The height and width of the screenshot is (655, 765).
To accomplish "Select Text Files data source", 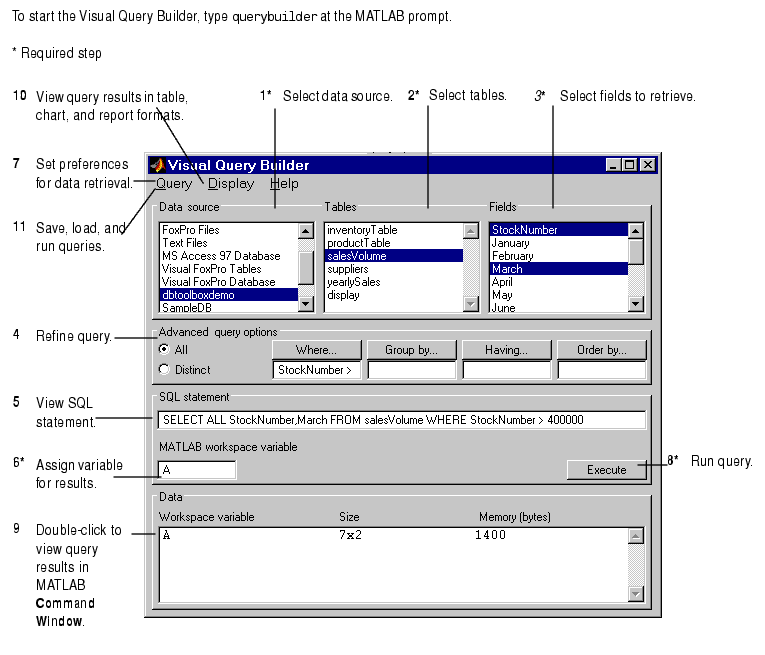I will click(229, 243).
